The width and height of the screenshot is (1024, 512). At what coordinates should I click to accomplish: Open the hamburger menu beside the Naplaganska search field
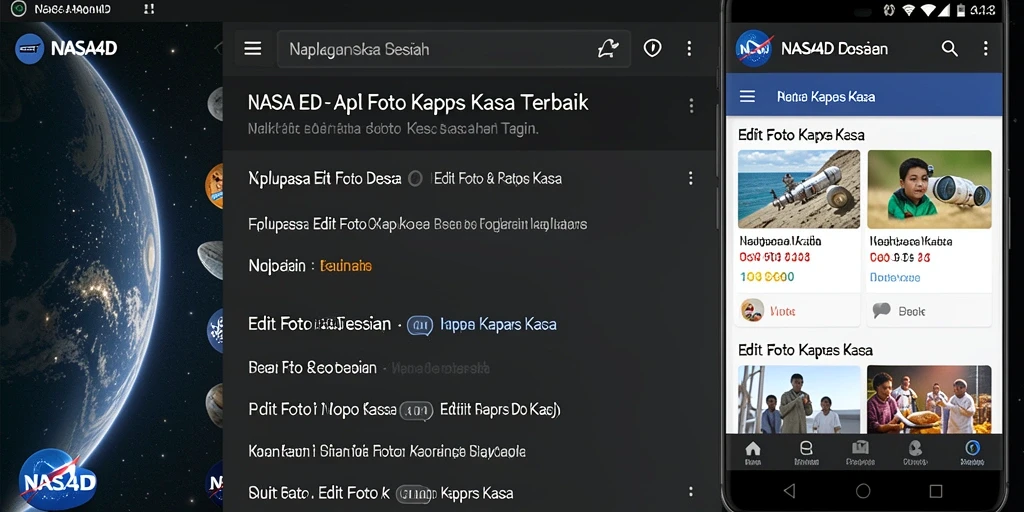pyautogui.click(x=253, y=49)
